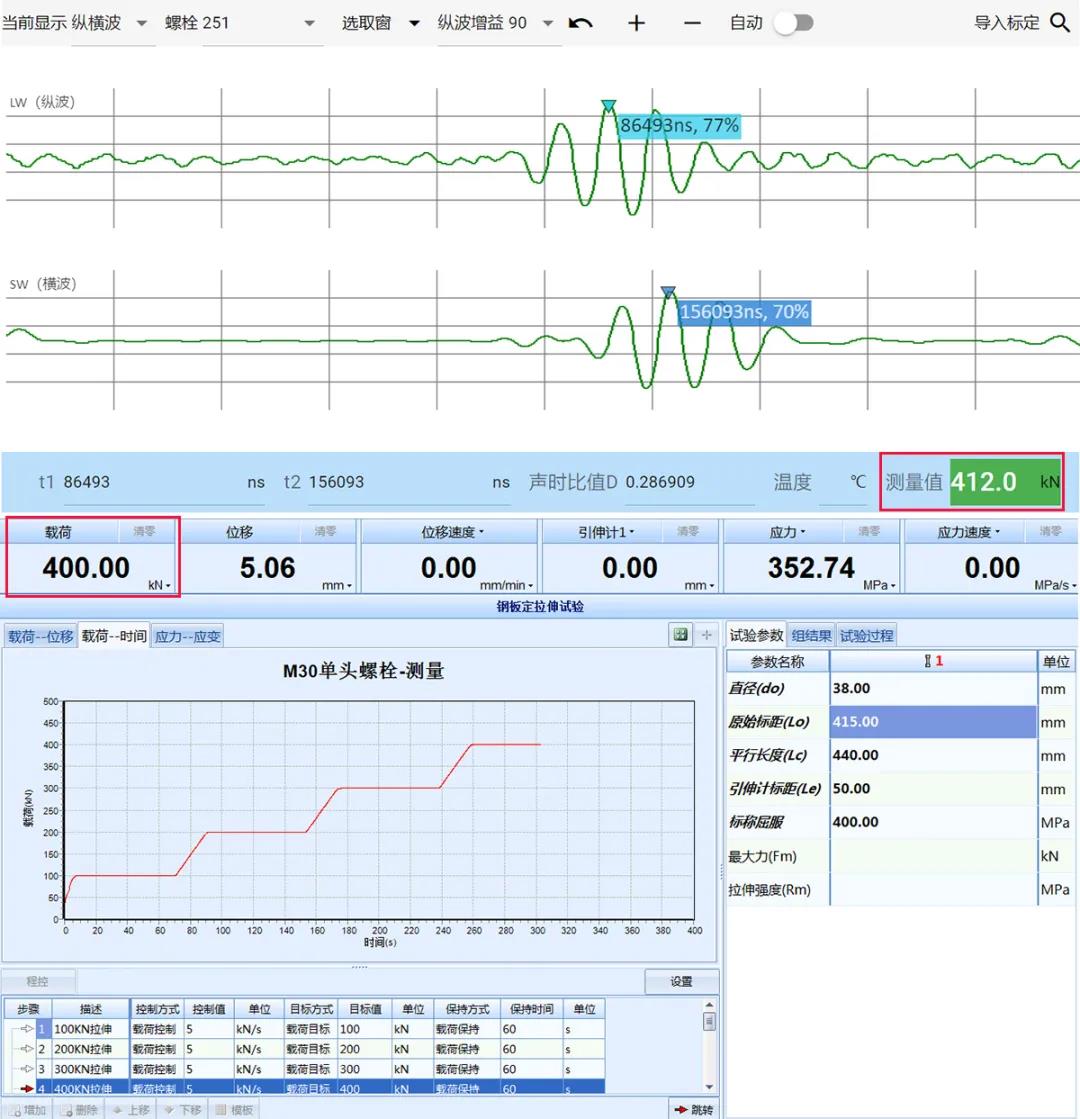Open the 当前显示 纵横波 dropdown
1080x1119 pixels.
pos(140,23)
